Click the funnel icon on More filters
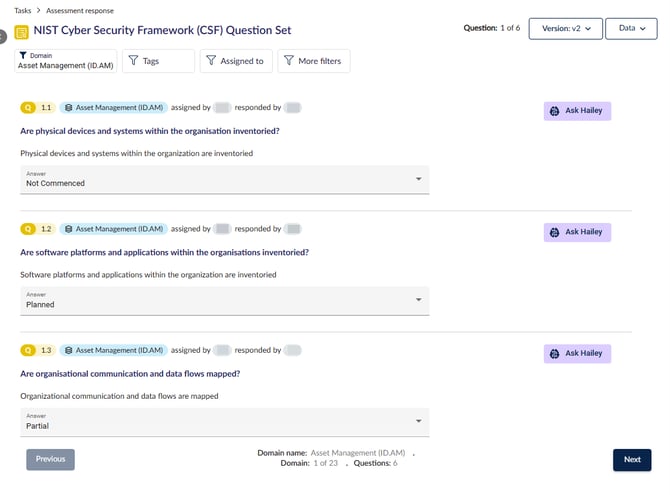Screen dimensions: 670x495 tap(287, 61)
